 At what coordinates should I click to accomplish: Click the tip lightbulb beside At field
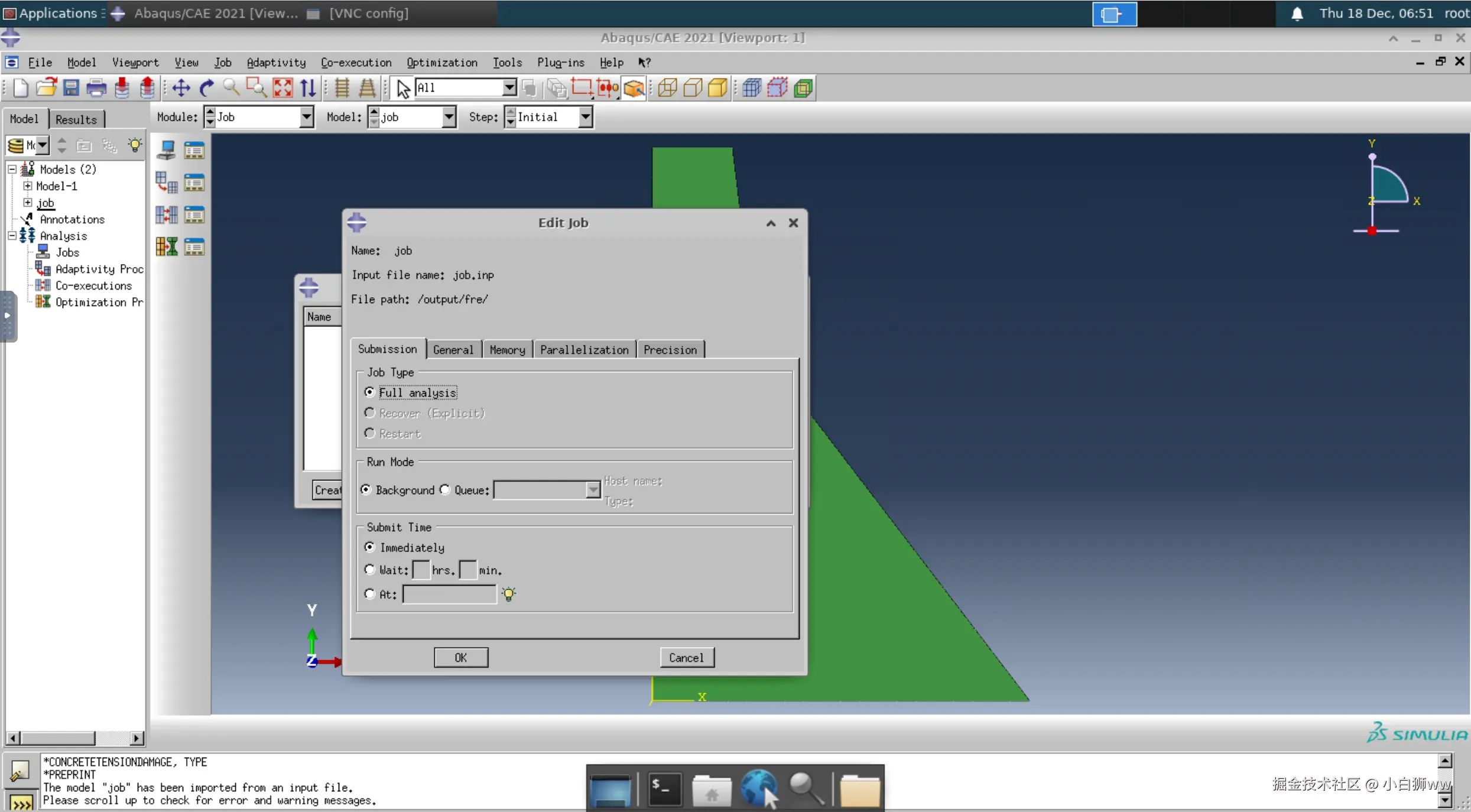(x=508, y=594)
